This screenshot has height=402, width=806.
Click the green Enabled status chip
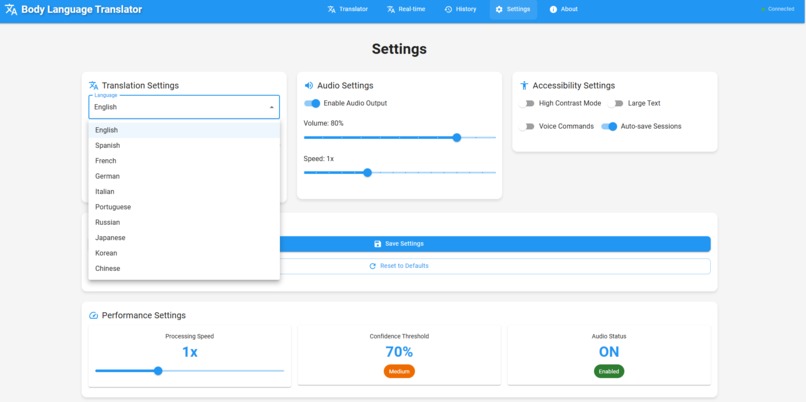click(x=609, y=372)
